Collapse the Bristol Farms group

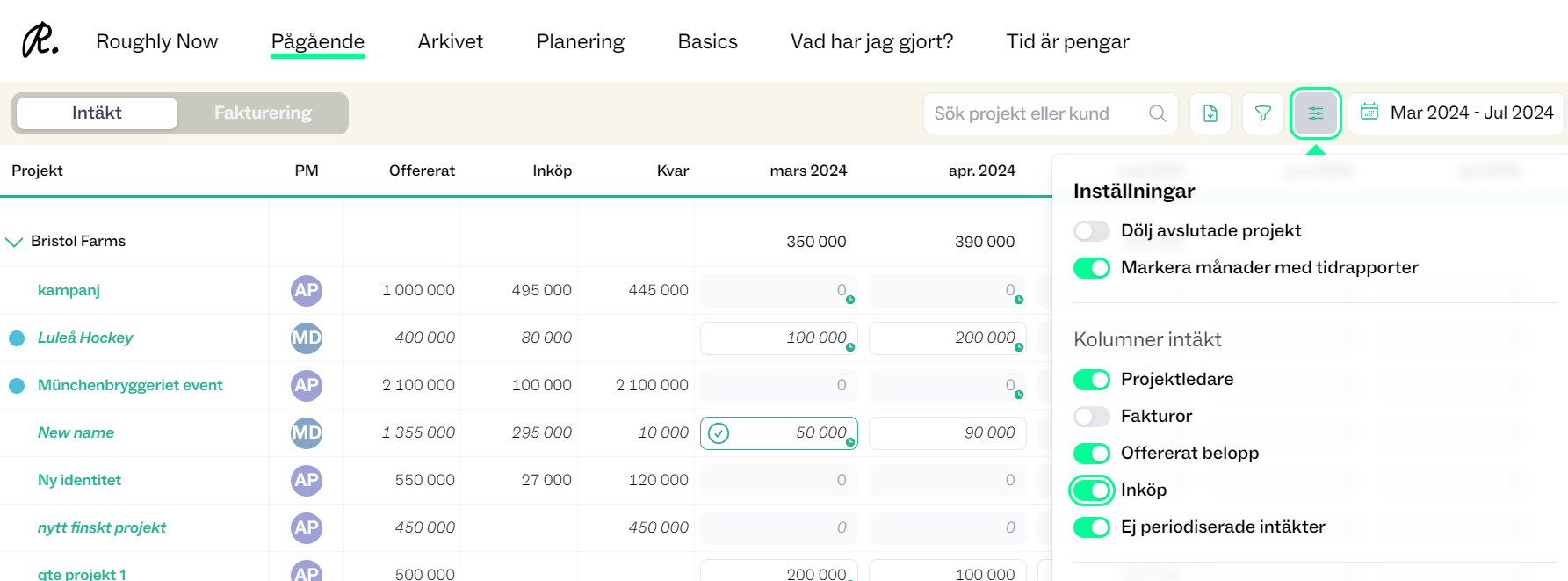14,242
